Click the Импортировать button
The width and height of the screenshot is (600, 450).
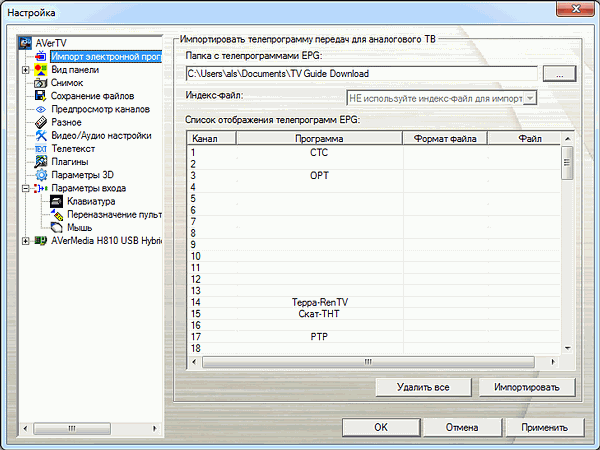(x=527, y=387)
